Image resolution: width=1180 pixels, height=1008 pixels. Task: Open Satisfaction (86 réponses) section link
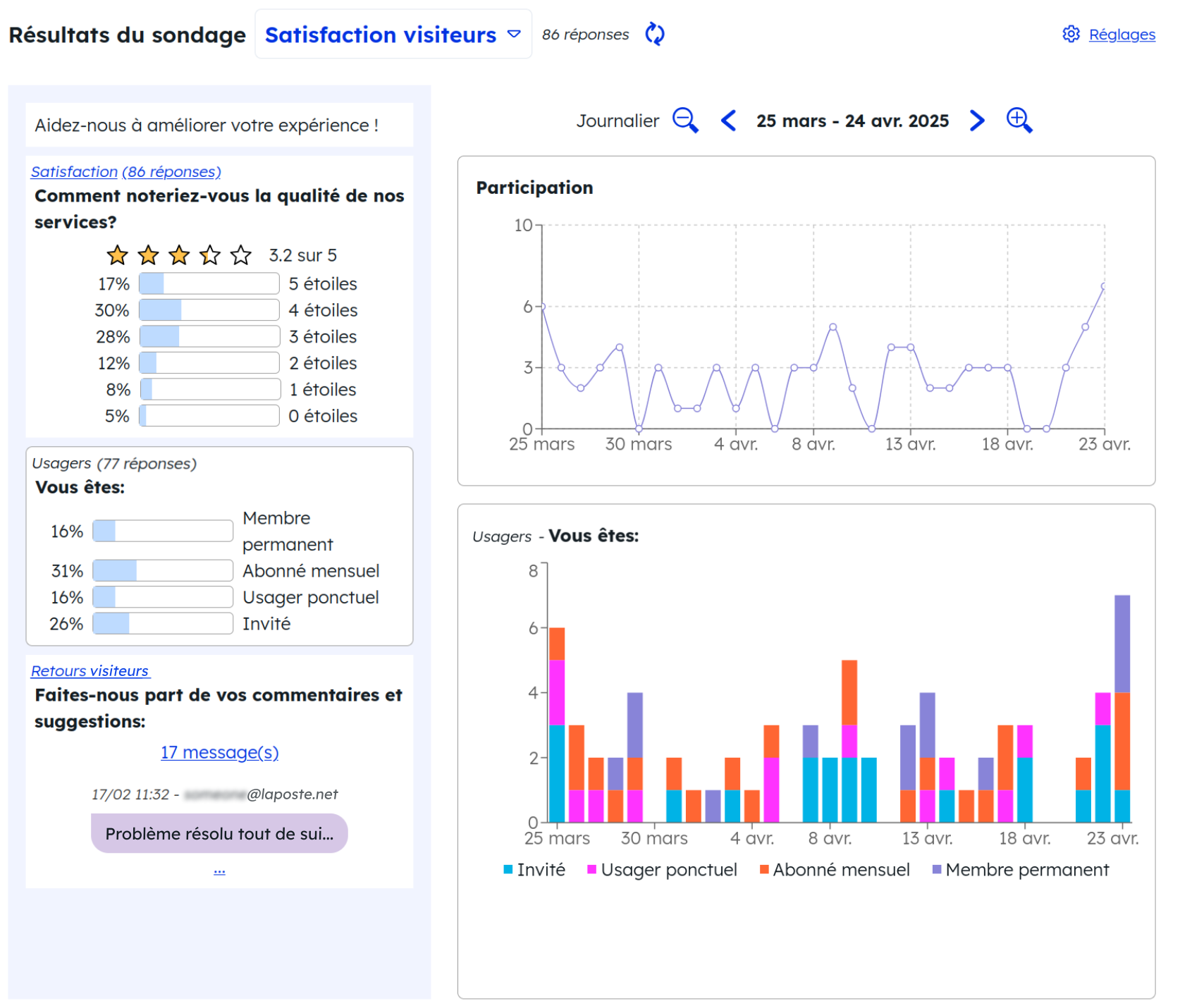[x=125, y=171]
